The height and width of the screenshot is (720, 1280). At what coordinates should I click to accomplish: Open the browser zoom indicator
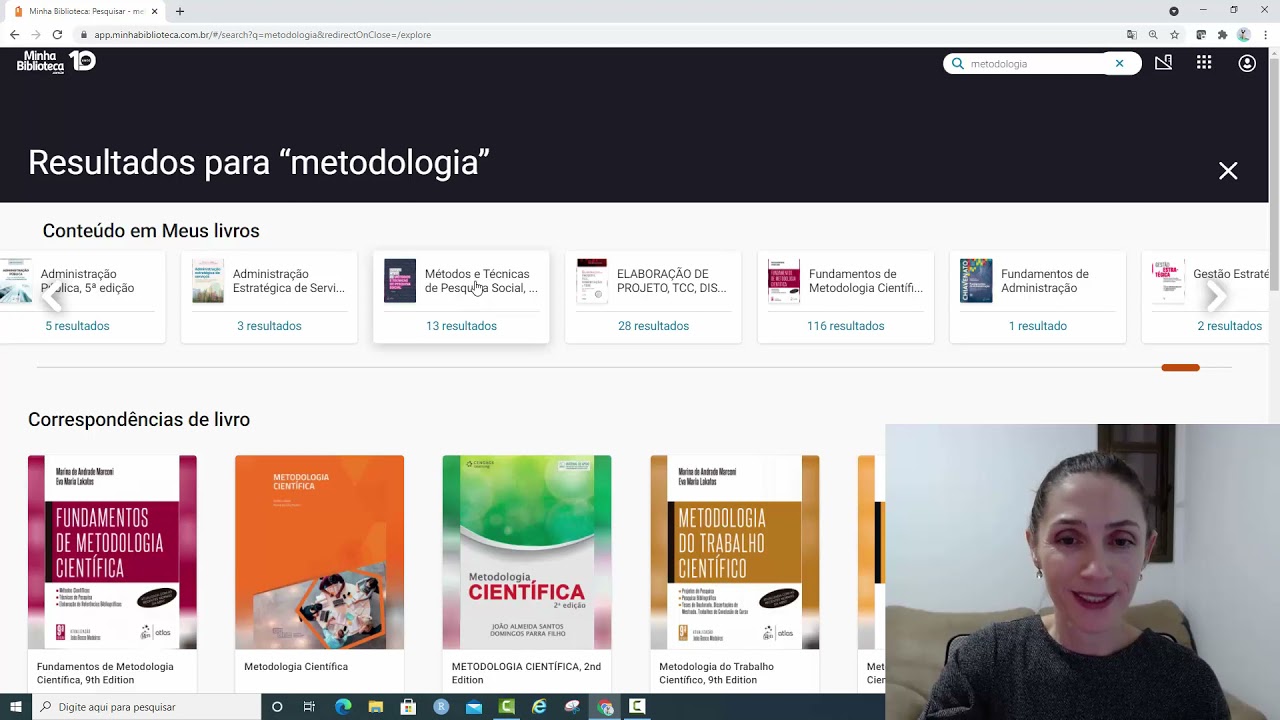click(1153, 34)
